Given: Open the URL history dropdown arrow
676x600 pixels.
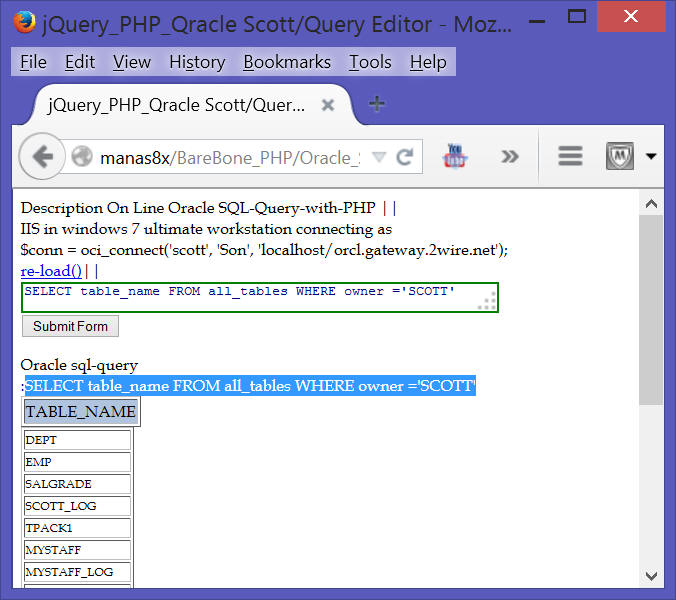Looking at the screenshot, I should tap(379, 157).
